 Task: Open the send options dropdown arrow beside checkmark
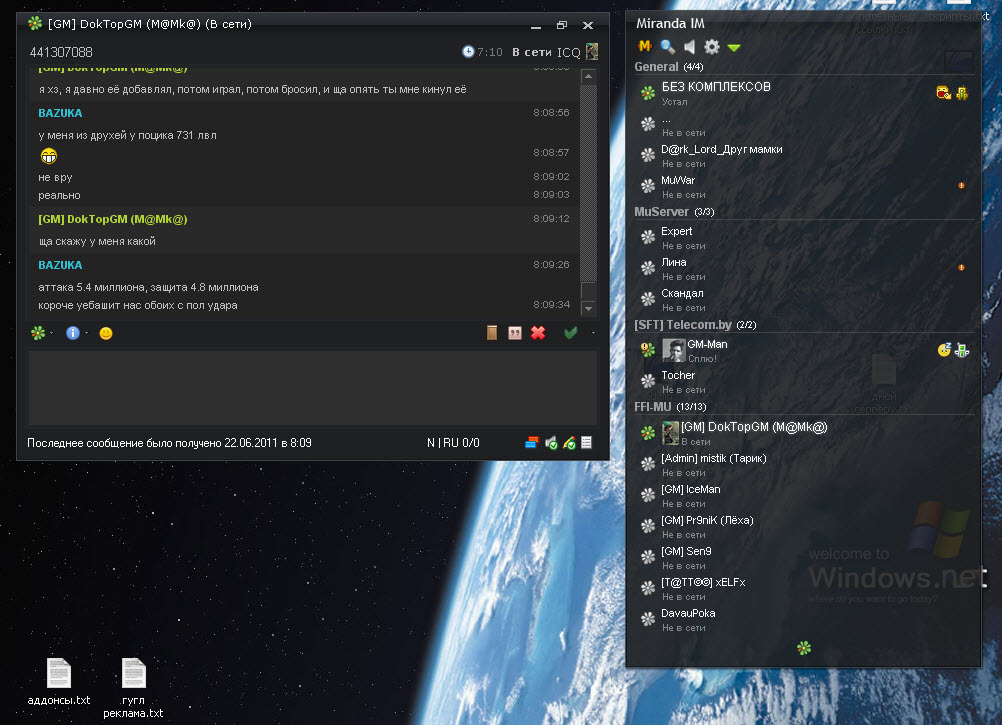(593, 333)
